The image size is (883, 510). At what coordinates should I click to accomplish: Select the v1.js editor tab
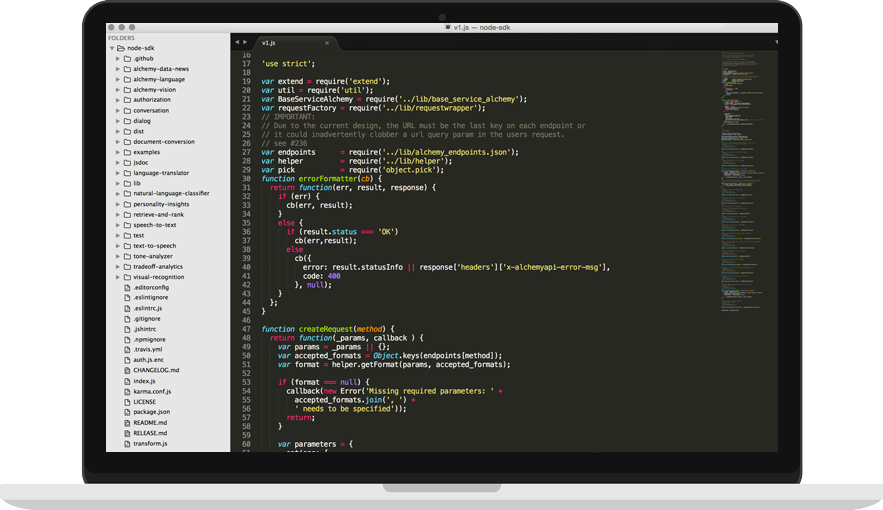[270, 43]
